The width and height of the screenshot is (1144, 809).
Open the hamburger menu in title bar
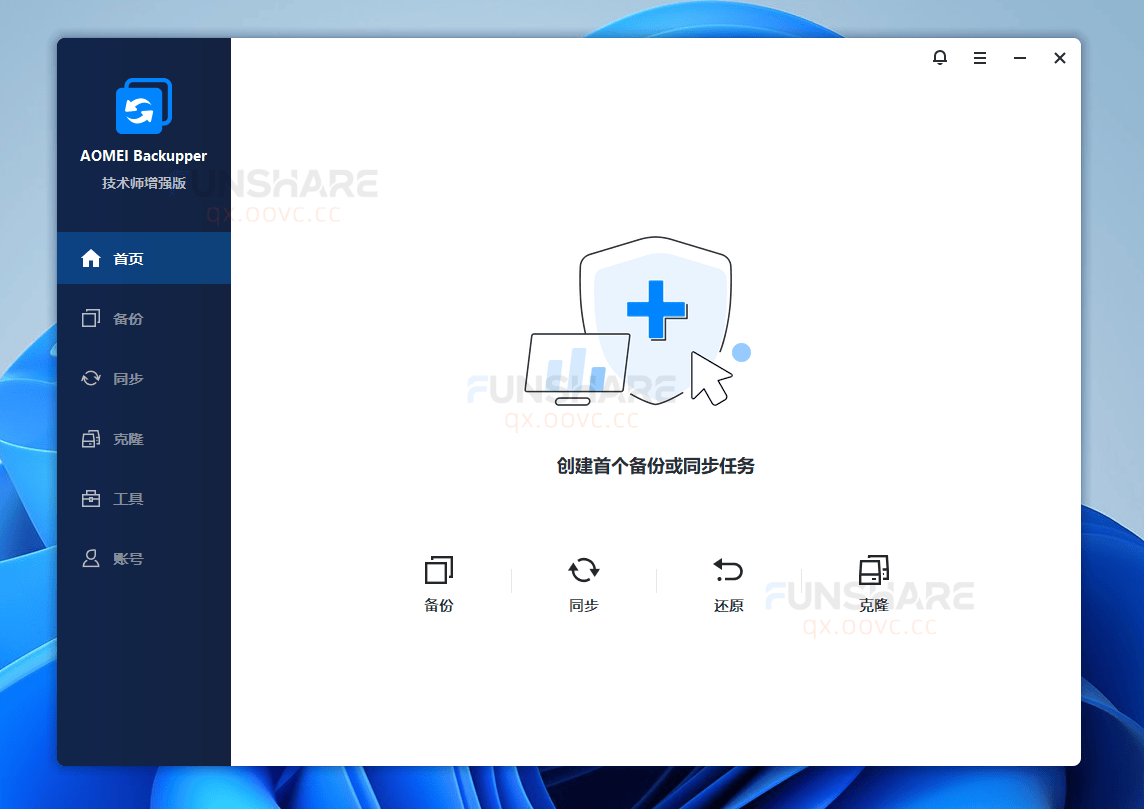coord(980,58)
